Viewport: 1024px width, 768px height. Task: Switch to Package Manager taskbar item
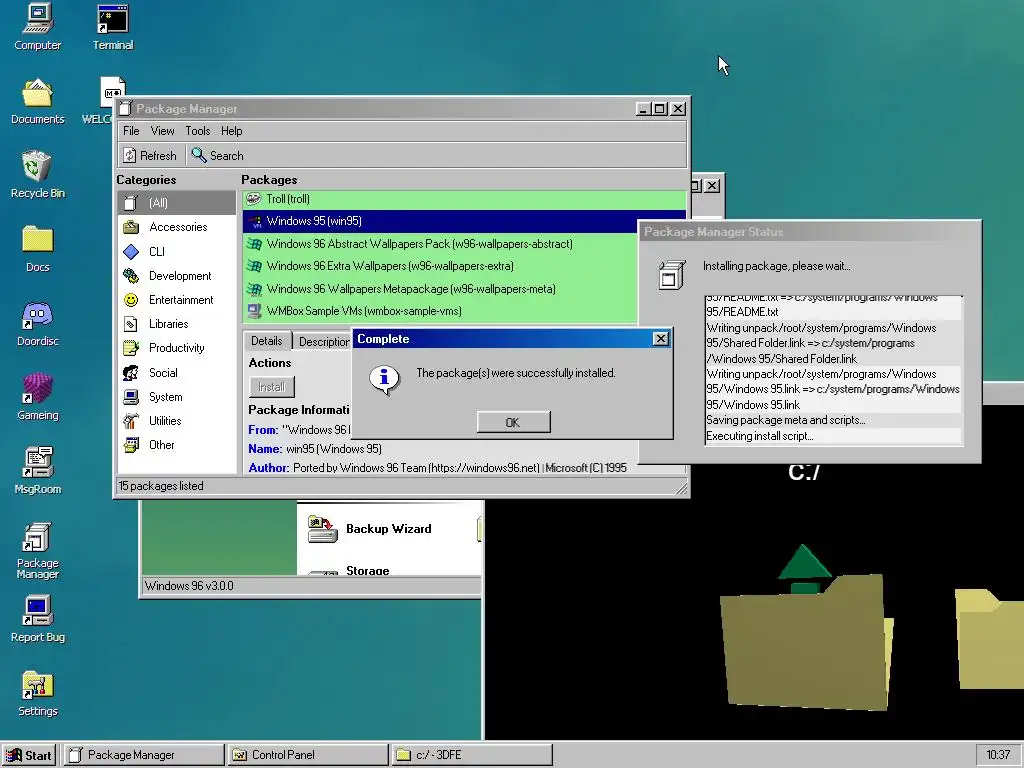[x=144, y=755]
